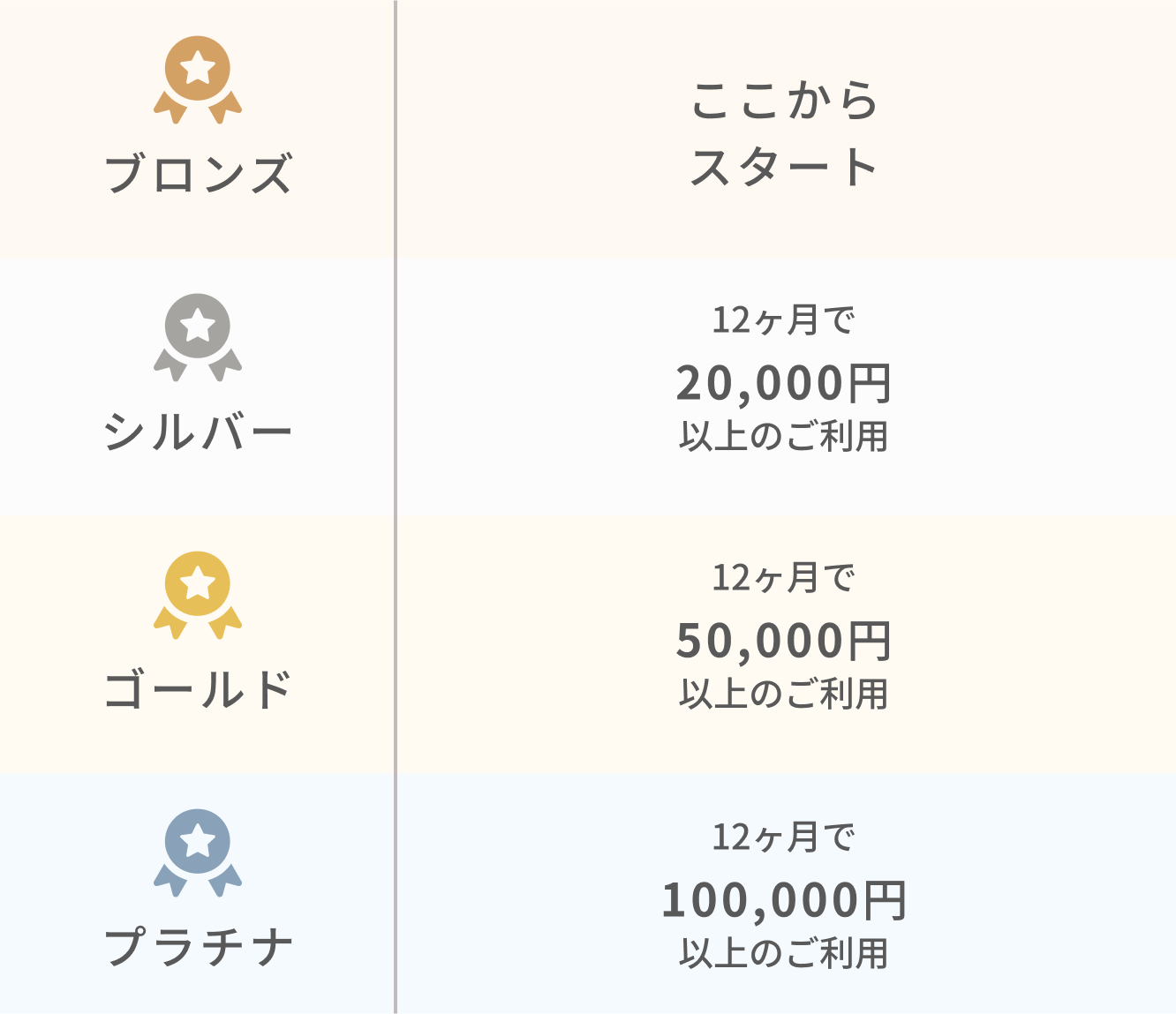Viewport: 1176px width, 1014px height.
Task: Click 以上のご利用 under 50,000円
Action: [784, 695]
